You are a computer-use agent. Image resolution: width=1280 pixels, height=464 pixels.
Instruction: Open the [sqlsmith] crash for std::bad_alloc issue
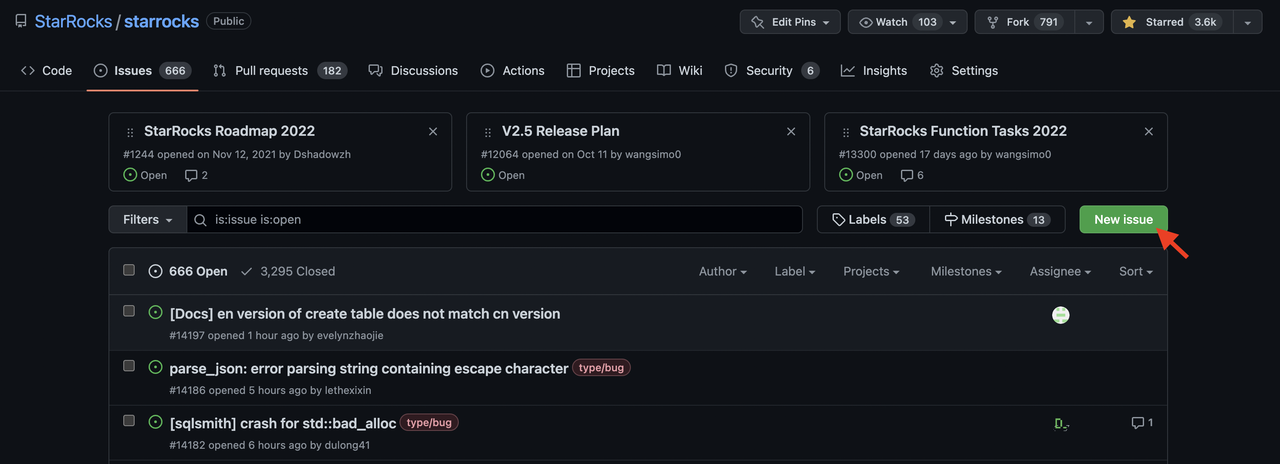[283, 423]
